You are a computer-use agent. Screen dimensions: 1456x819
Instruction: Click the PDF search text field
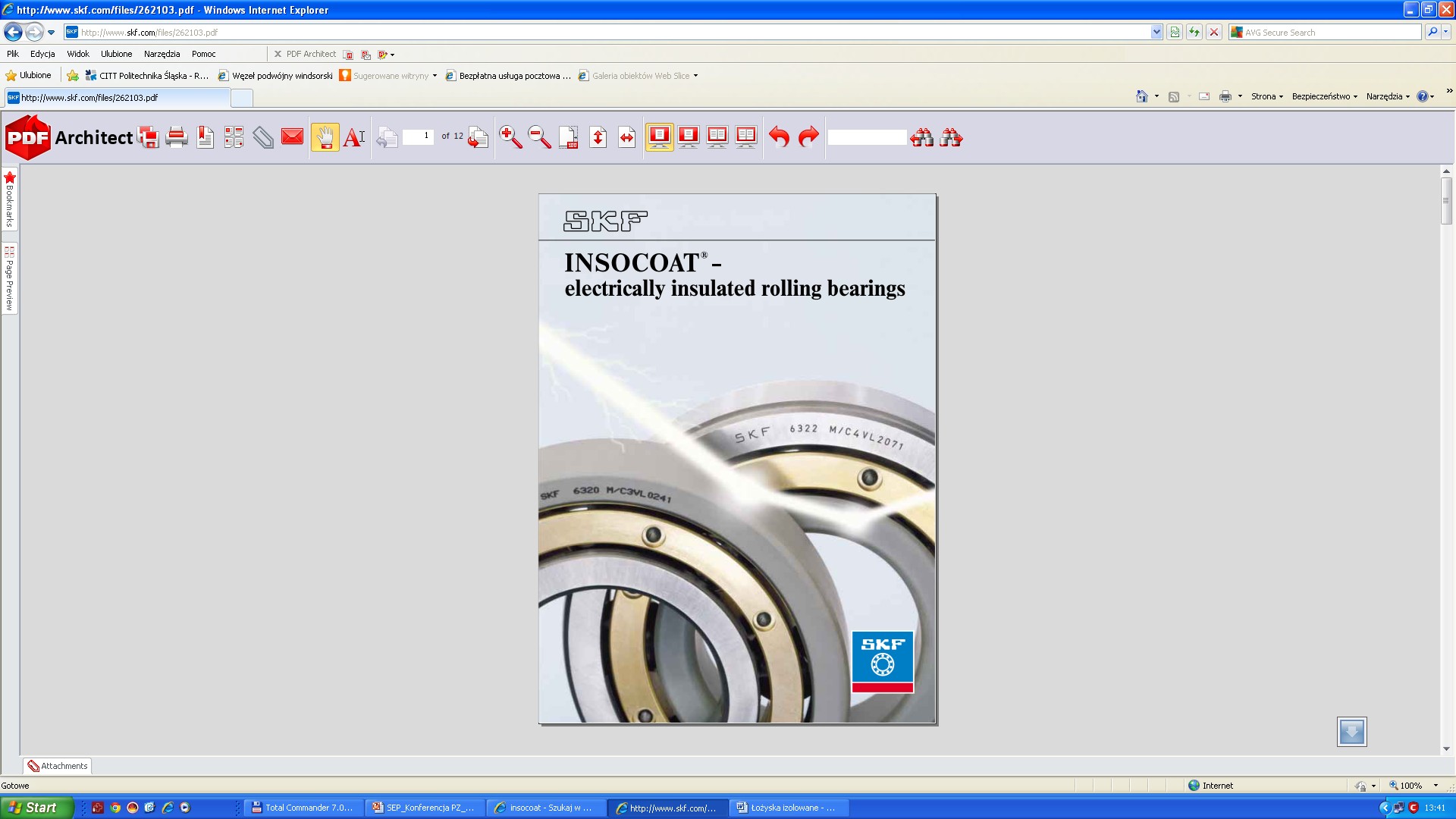[x=867, y=137]
